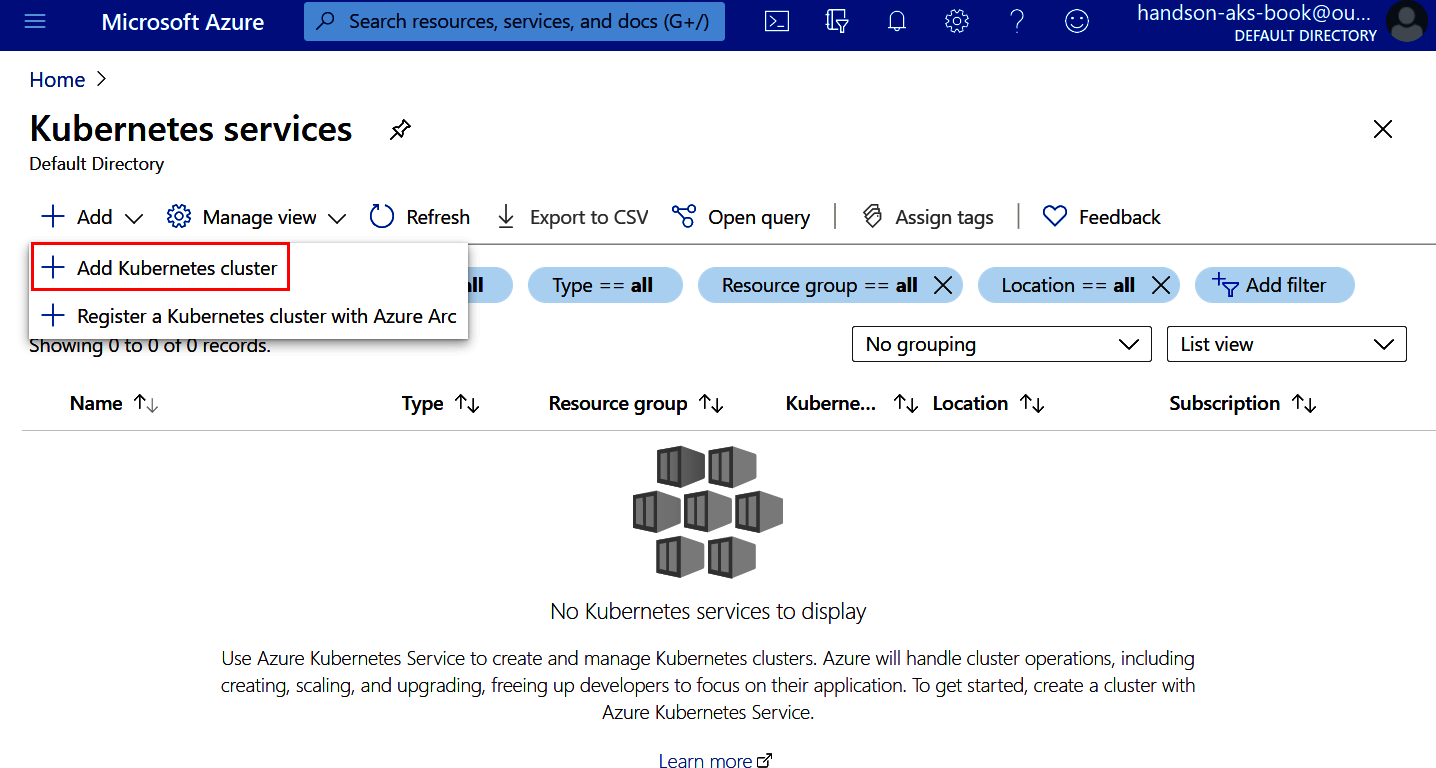The width and height of the screenshot is (1436, 768).
Task: Open the List view dropdown
Action: coord(1287,344)
